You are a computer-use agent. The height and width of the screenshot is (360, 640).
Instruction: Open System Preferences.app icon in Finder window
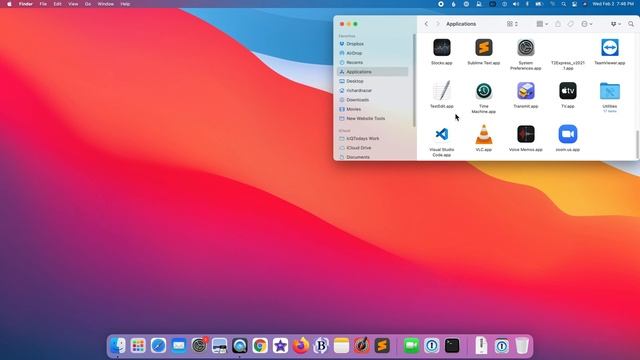coord(526,48)
